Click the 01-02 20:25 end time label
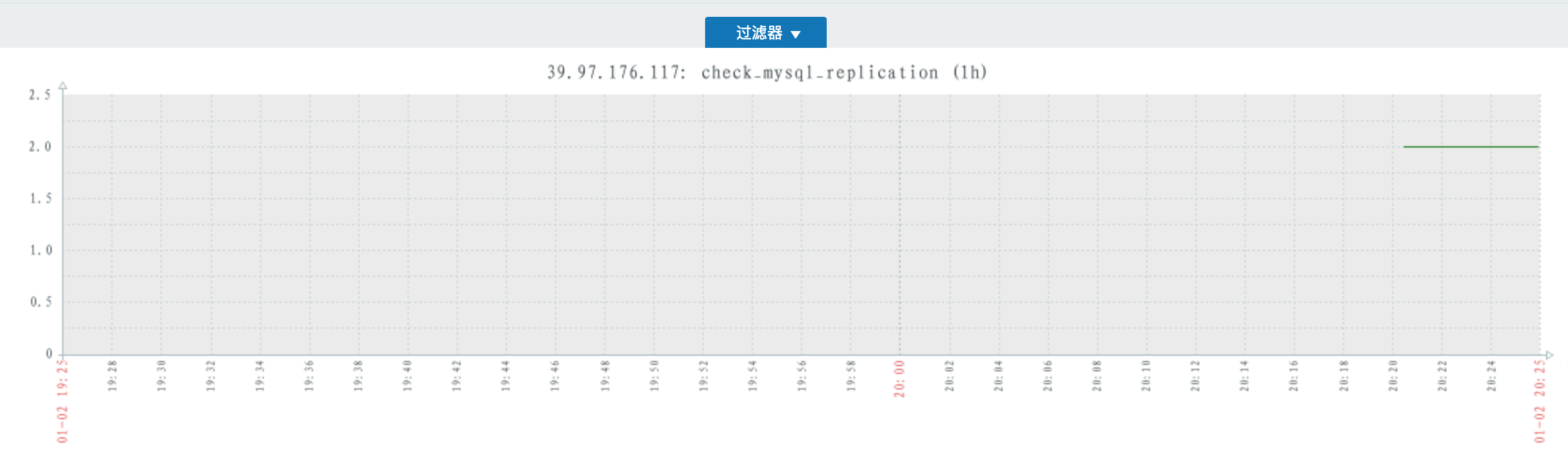Screen dimensions: 1568x449 tap(1540, 401)
